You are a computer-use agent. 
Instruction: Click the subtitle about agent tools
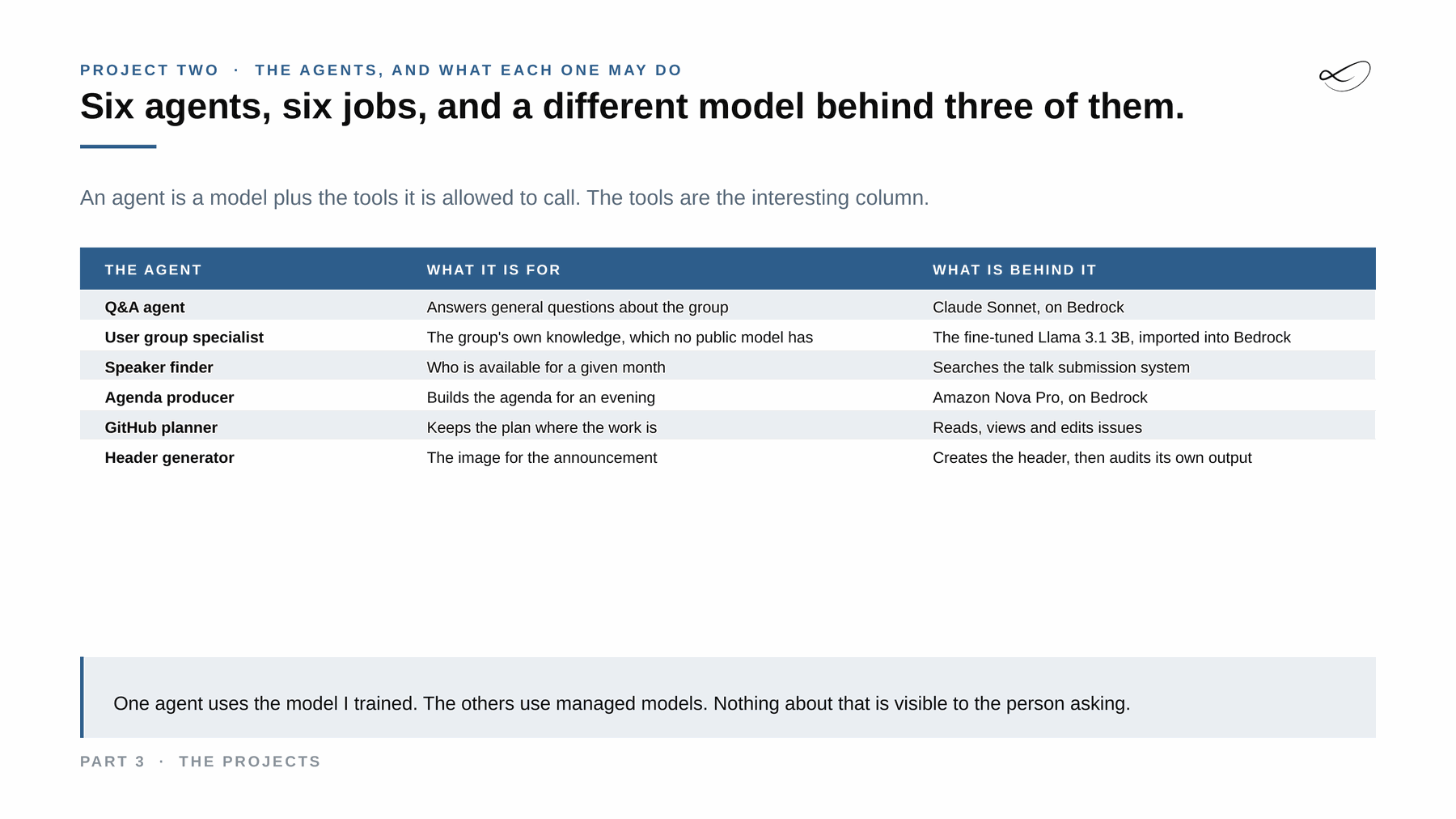pos(504,197)
